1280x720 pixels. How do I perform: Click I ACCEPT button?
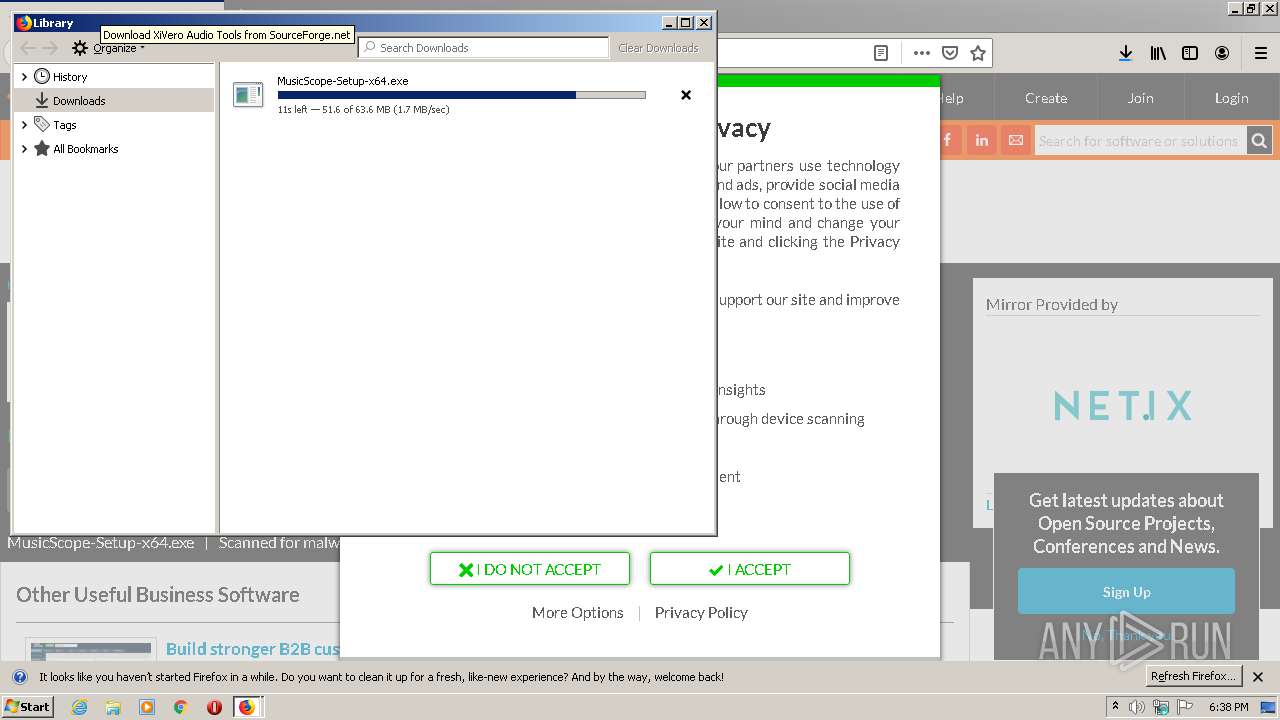click(x=750, y=569)
